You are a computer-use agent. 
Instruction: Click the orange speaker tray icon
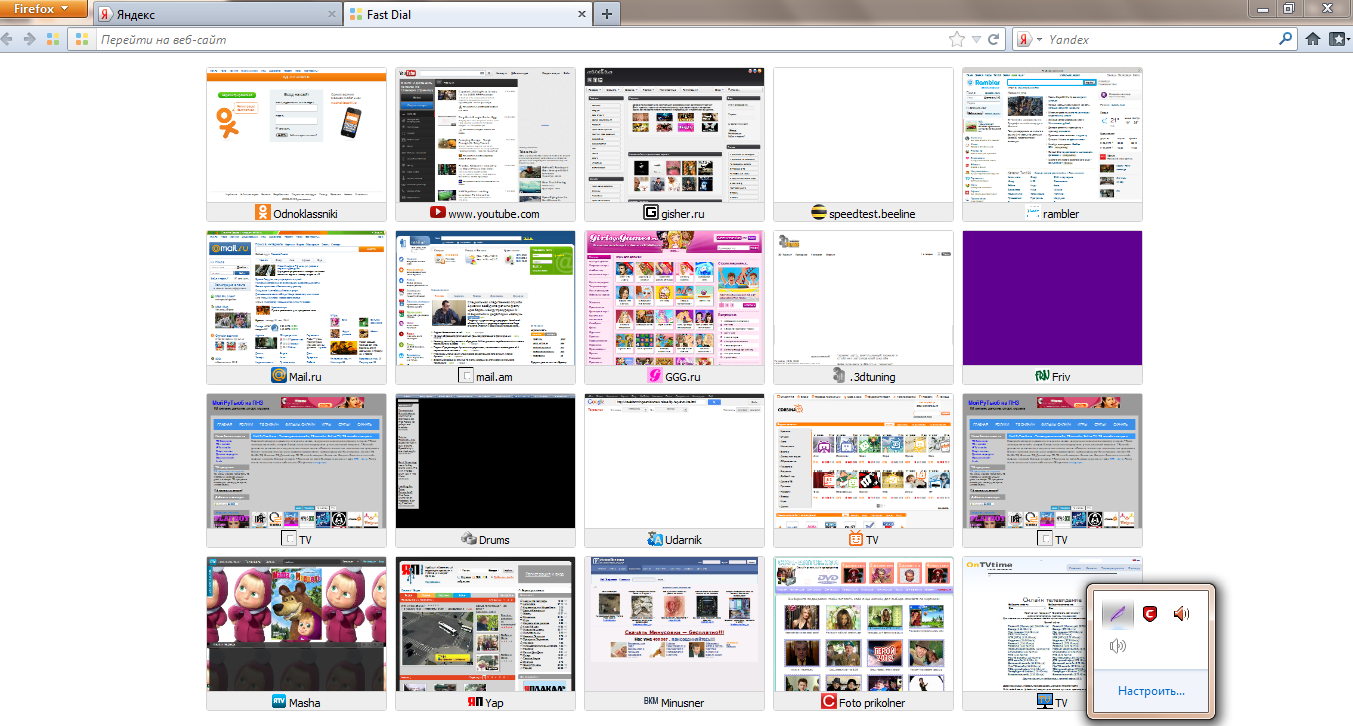point(1182,614)
